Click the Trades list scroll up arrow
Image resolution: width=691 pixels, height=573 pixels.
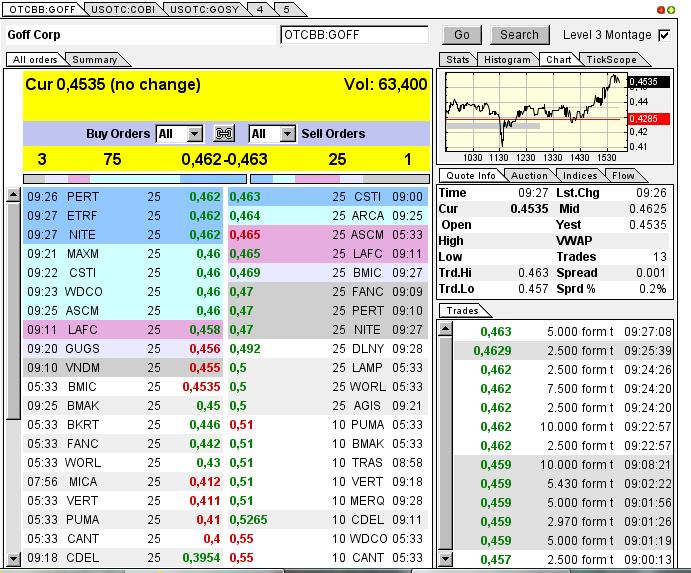pos(446,328)
